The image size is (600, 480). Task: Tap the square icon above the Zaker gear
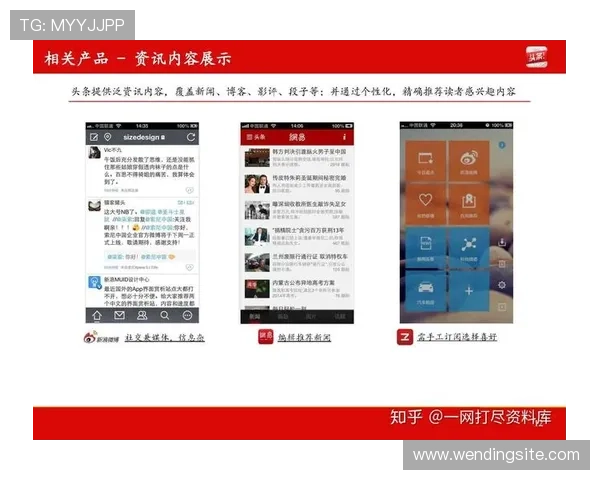click(x=502, y=264)
